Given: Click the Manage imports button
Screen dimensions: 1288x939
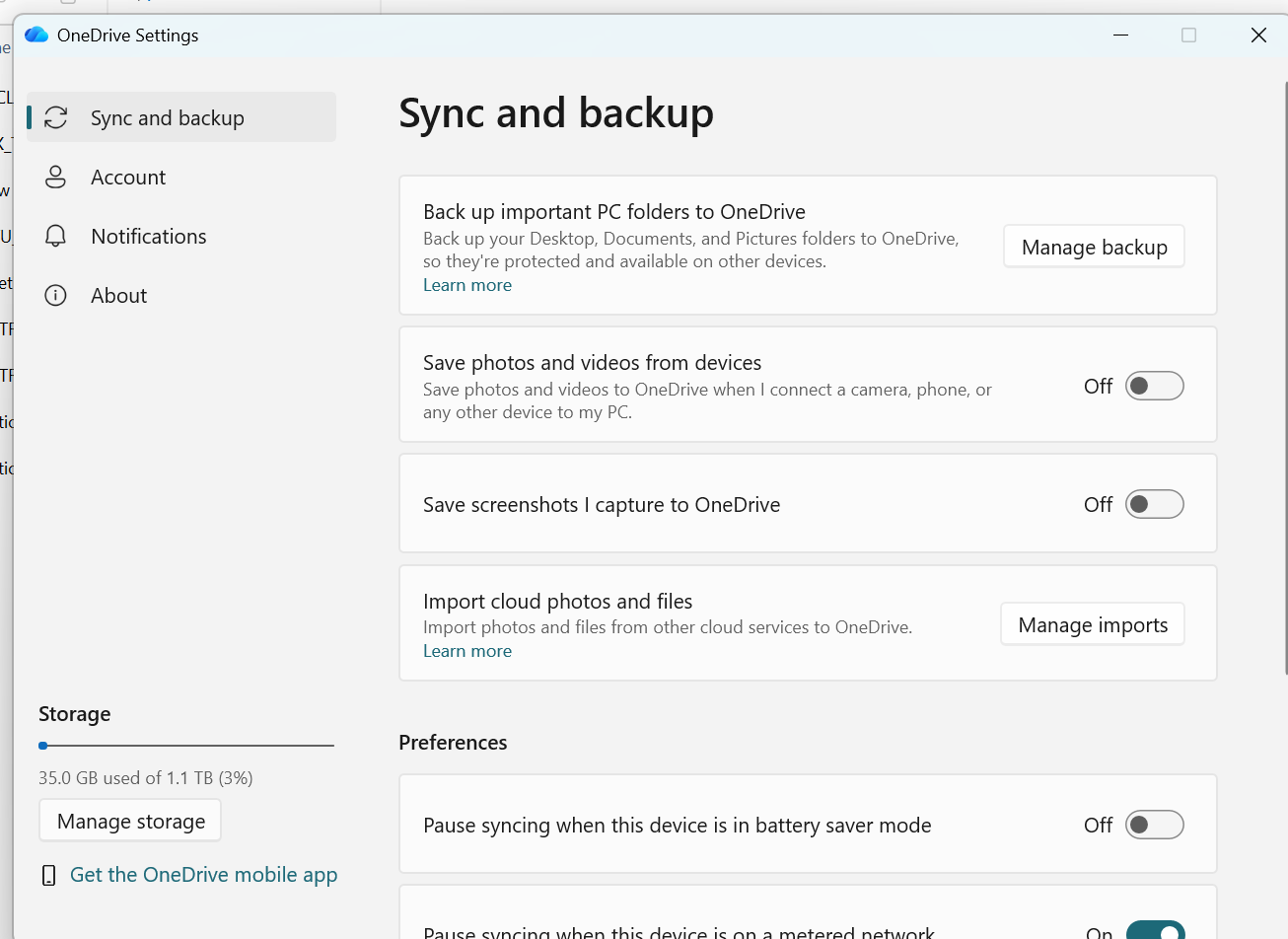Looking at the screenshot, I should tap(1093, 624).
